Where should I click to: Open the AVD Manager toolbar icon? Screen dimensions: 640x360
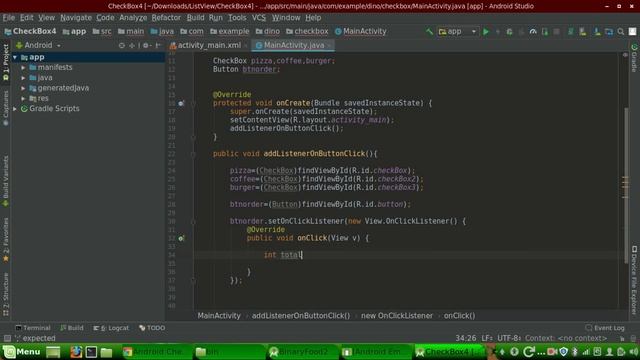583,31
